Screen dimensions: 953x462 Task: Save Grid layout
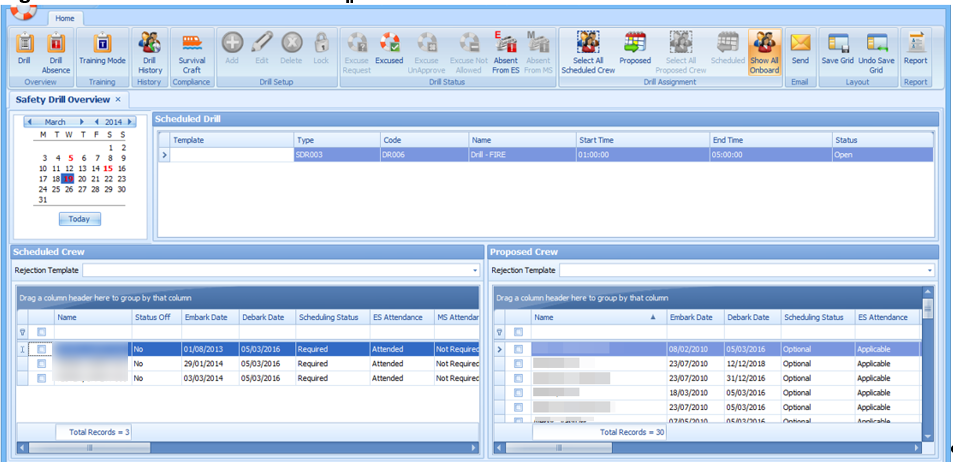click(838, 49)
